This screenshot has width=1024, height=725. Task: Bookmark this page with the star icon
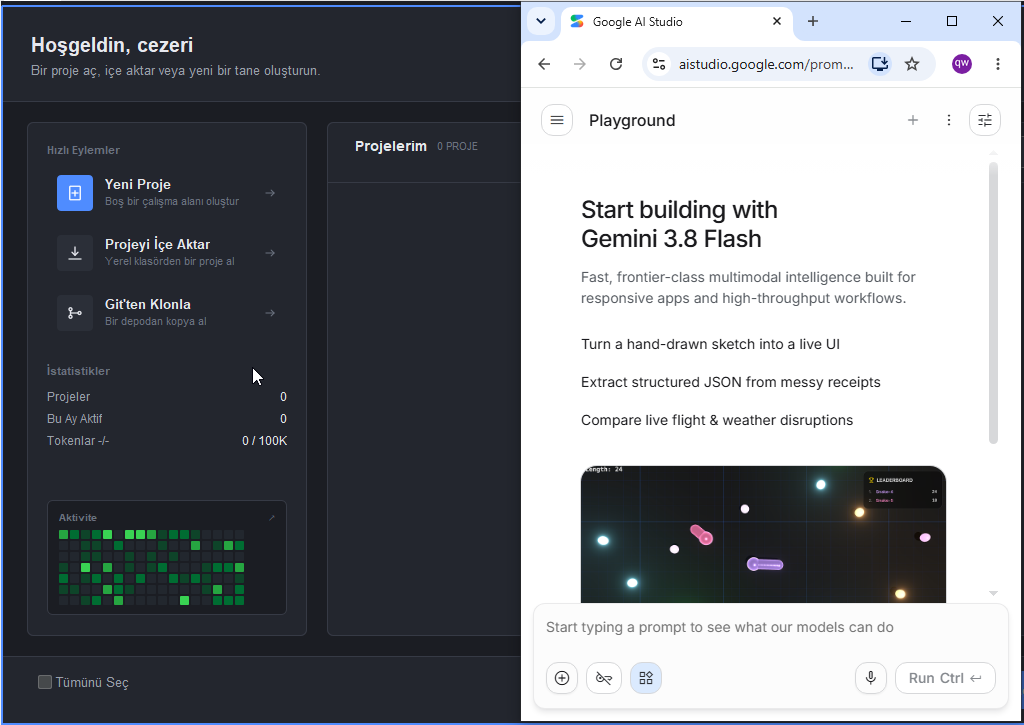coord(912,64)
